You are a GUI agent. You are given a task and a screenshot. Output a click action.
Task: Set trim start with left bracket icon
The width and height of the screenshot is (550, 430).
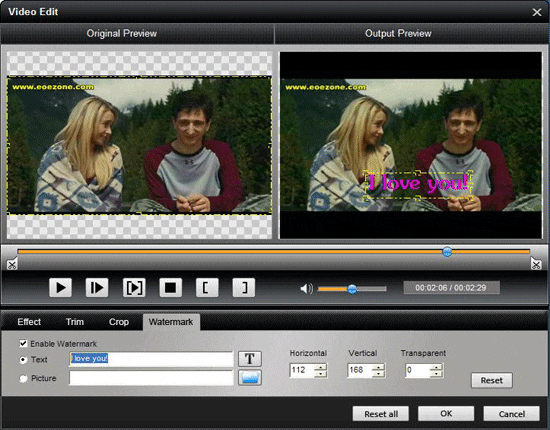click(207, 288)
